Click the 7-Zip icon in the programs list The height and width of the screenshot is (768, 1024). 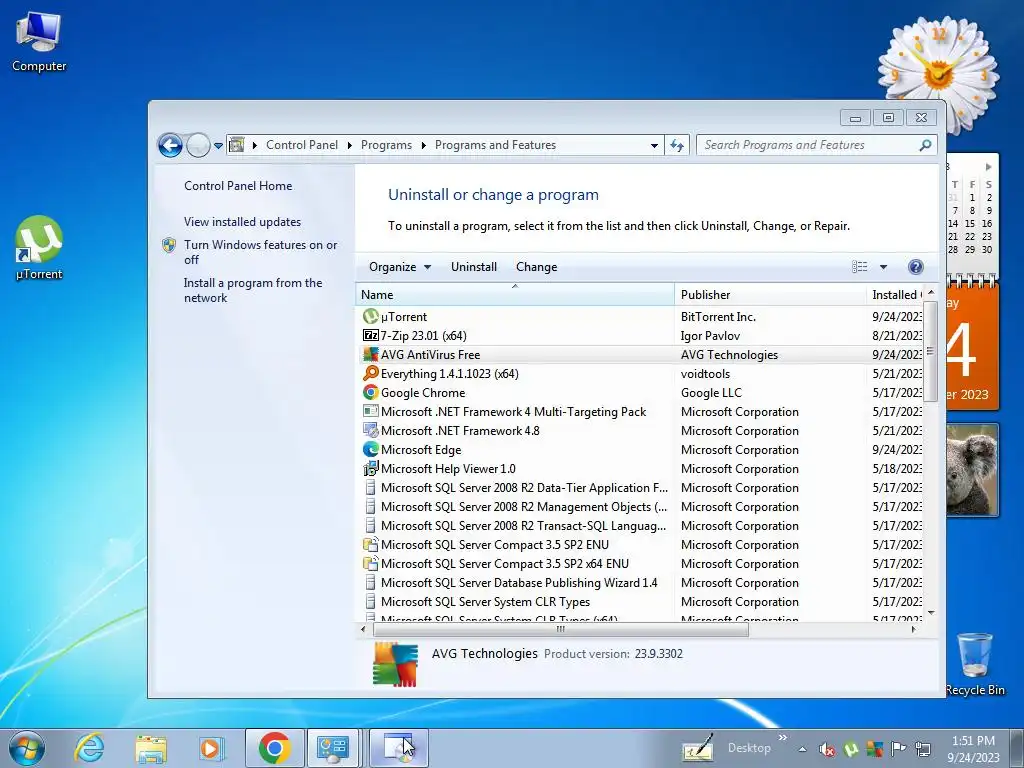pos(370,336)
